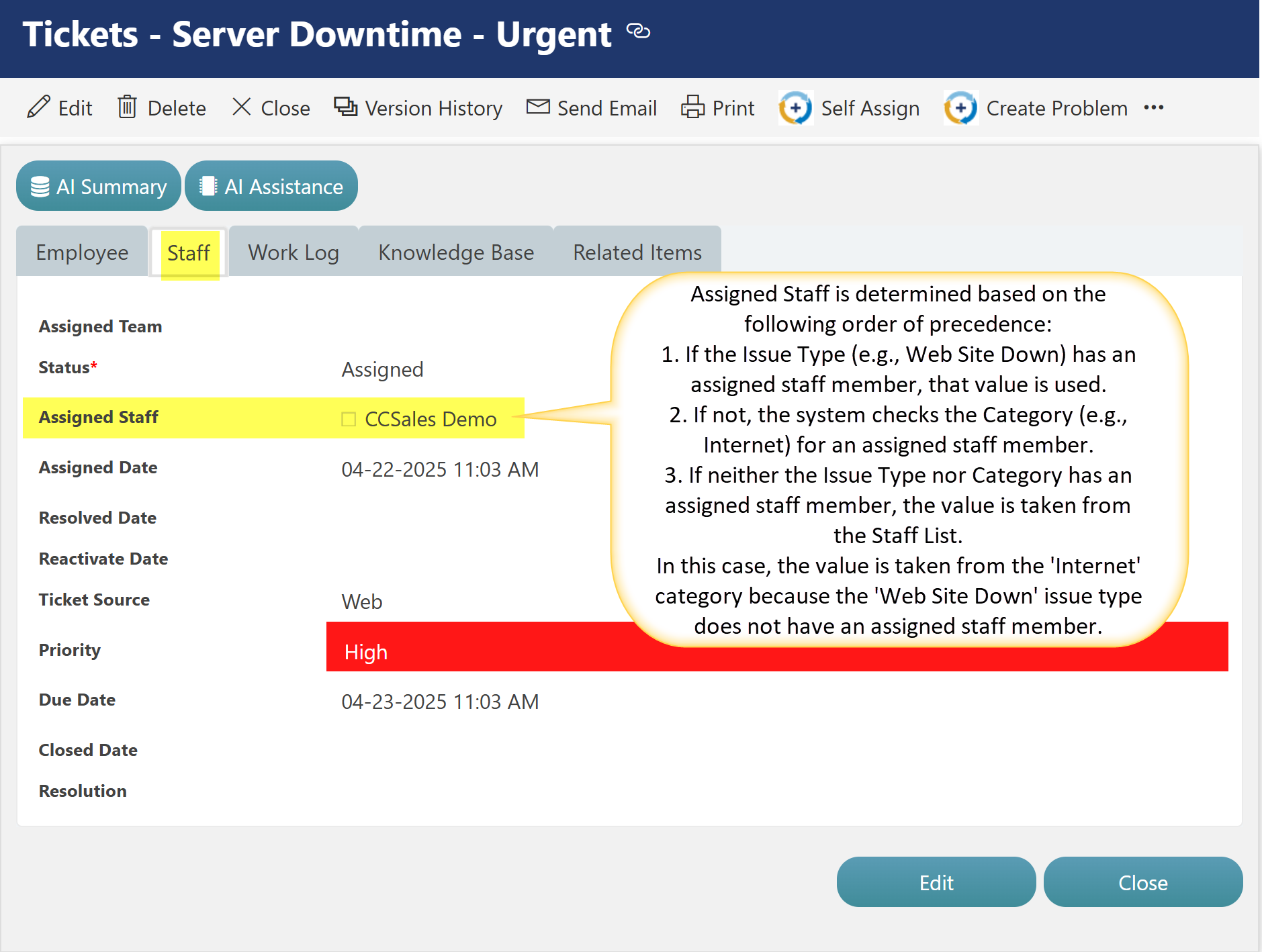The image size is (1262, 952).
Task: Click the envelope Send Email icon
Action: [537, 107]
